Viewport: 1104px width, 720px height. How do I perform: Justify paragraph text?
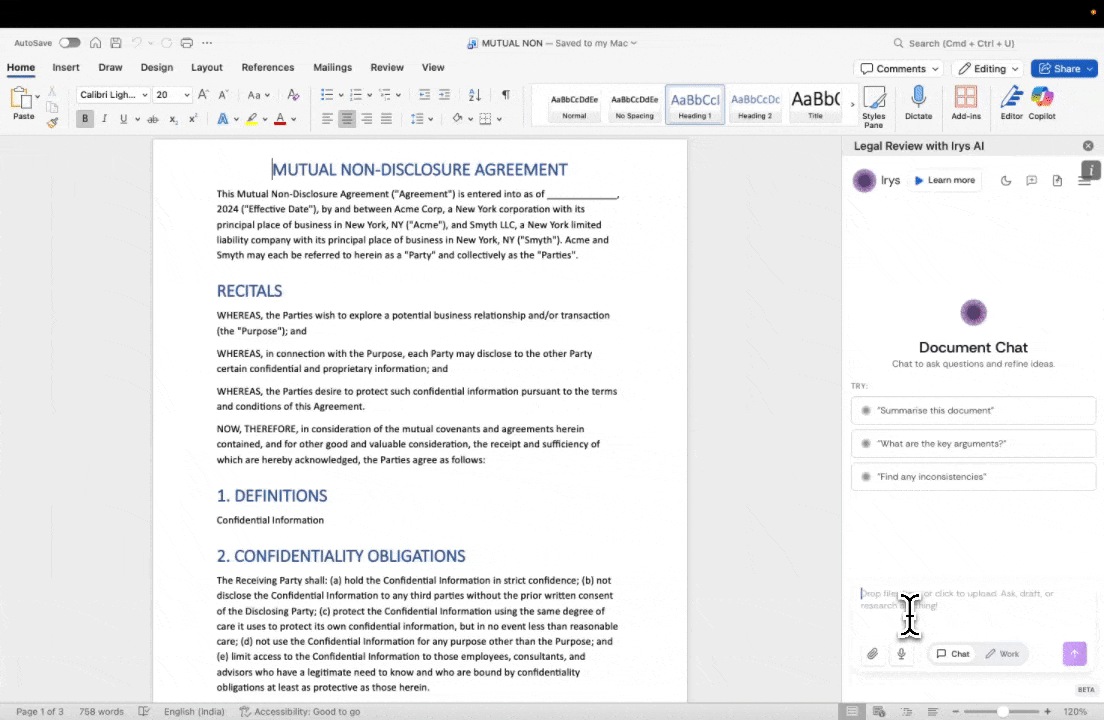386,119
